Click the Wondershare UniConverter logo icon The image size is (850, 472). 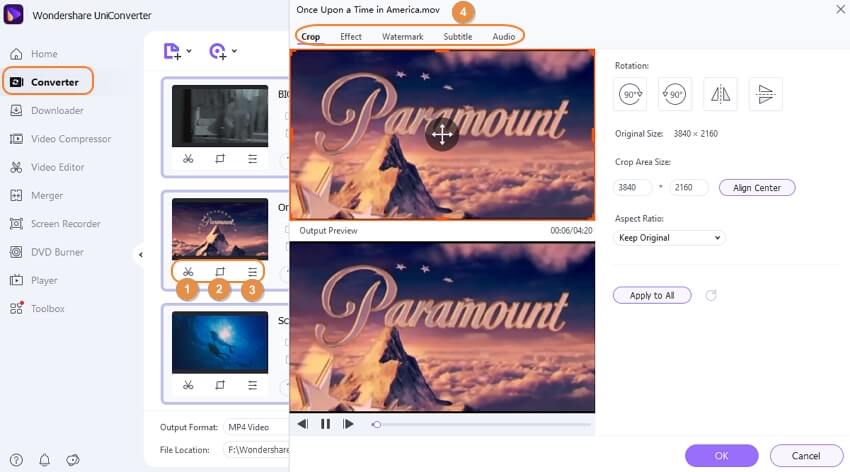(14, 14)
